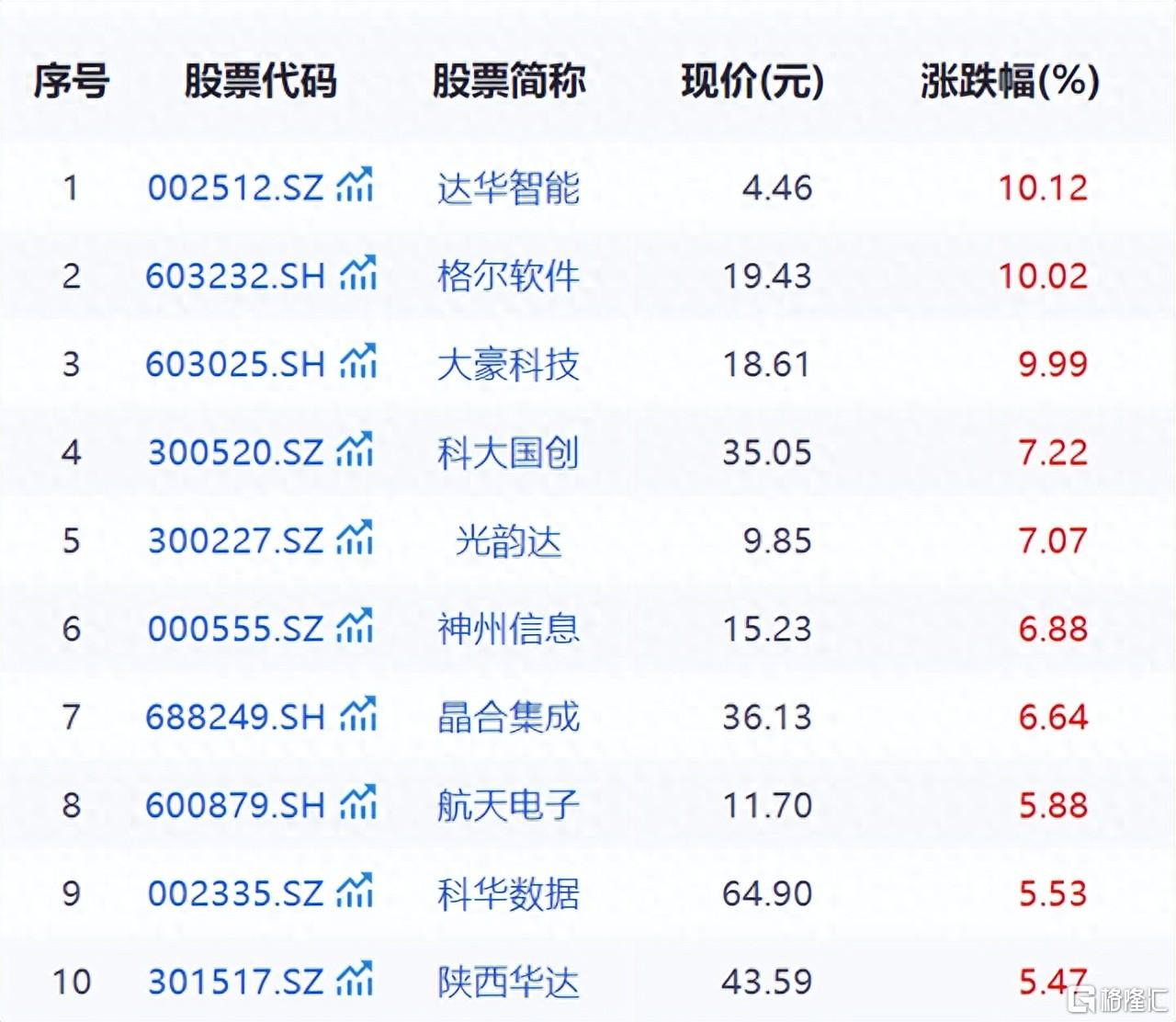This screenshot has height=1022, width=1176.
Task: Select price value 19.43
Action: pos(767,277)
